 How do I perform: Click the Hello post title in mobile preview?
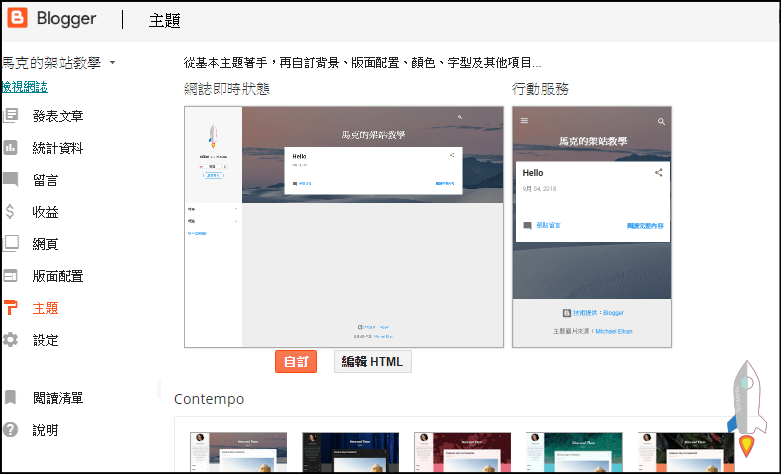(x=532, y=173)
